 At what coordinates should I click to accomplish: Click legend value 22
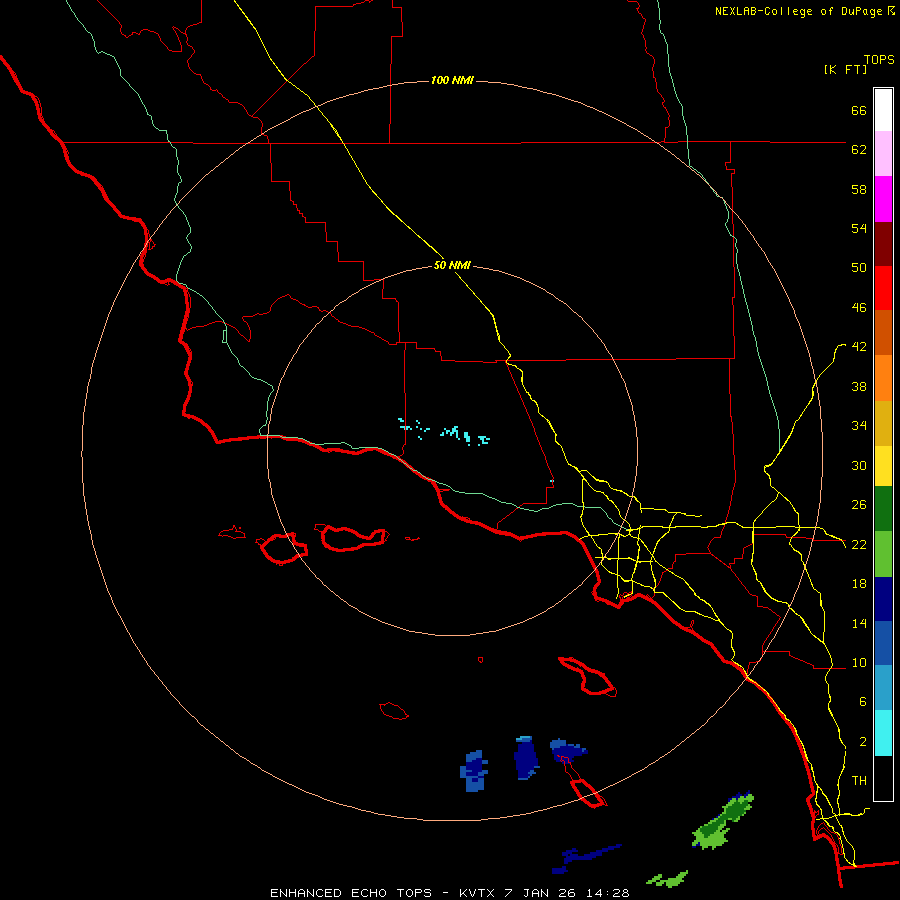(859, 544)
